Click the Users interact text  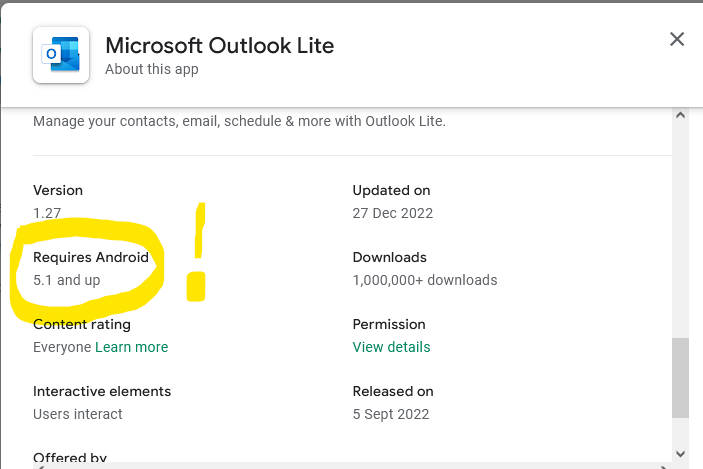pos(78,414)
